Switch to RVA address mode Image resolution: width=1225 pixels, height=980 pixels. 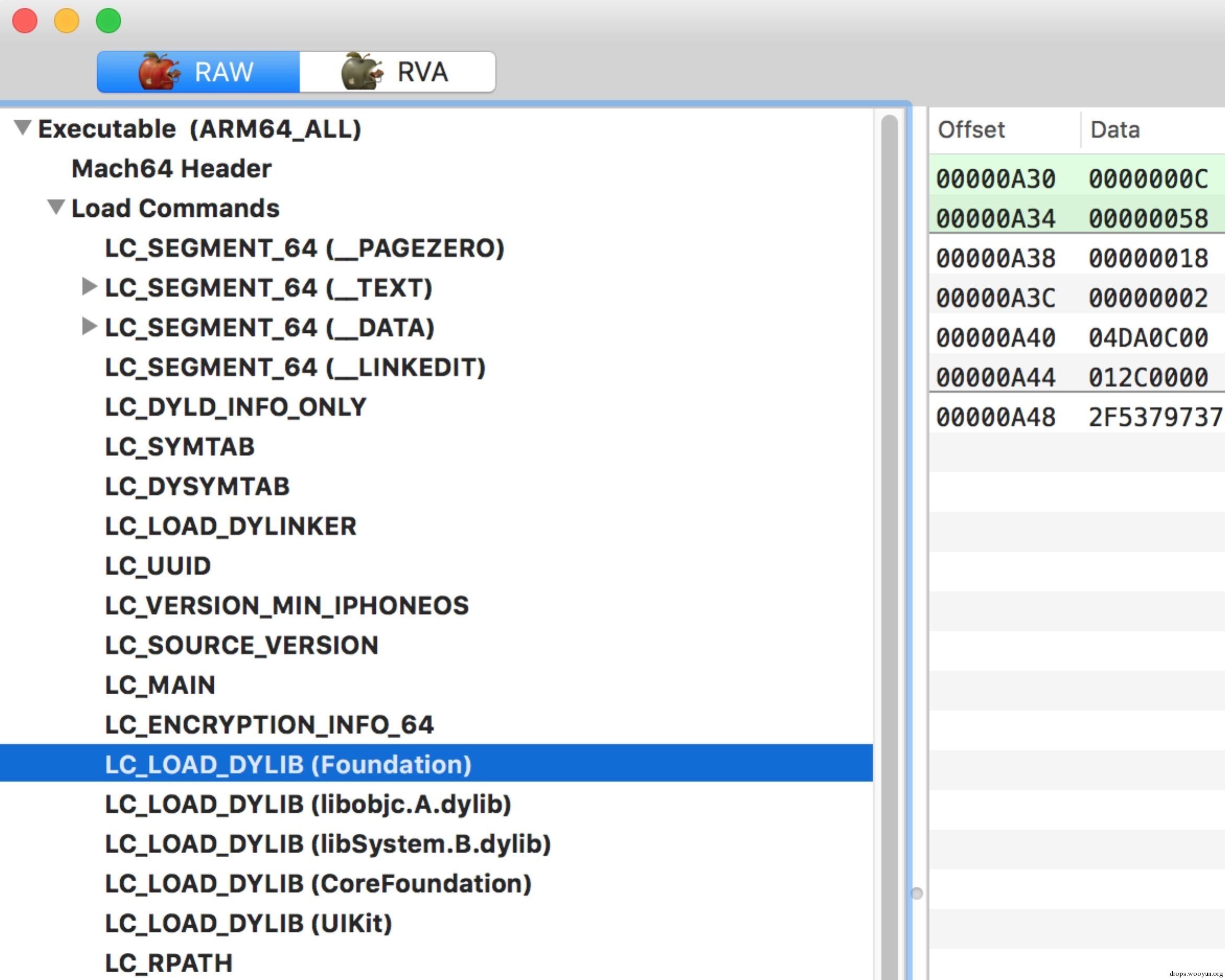pos(422,72)
